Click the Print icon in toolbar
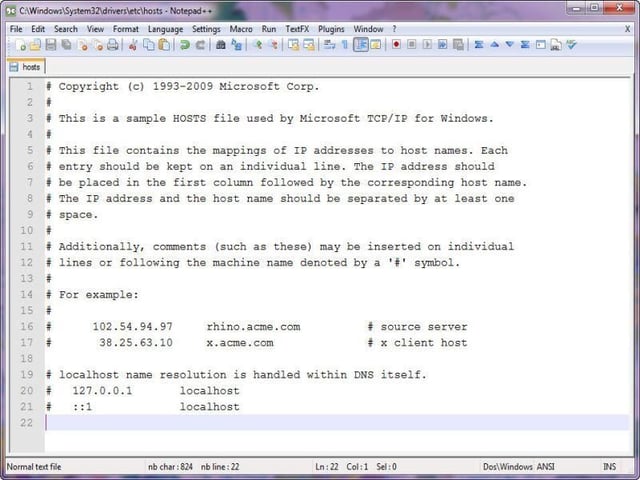Screen dimensions: 640x480 tap(113, 44)
